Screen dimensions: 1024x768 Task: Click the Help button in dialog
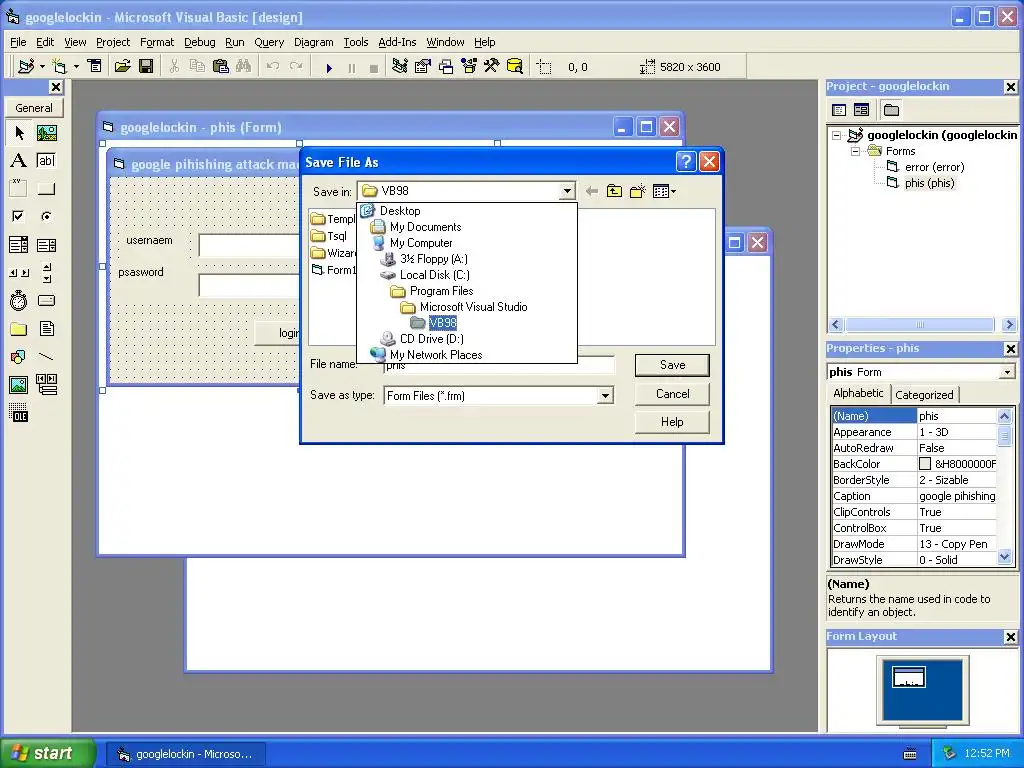(x=672, y=422)
